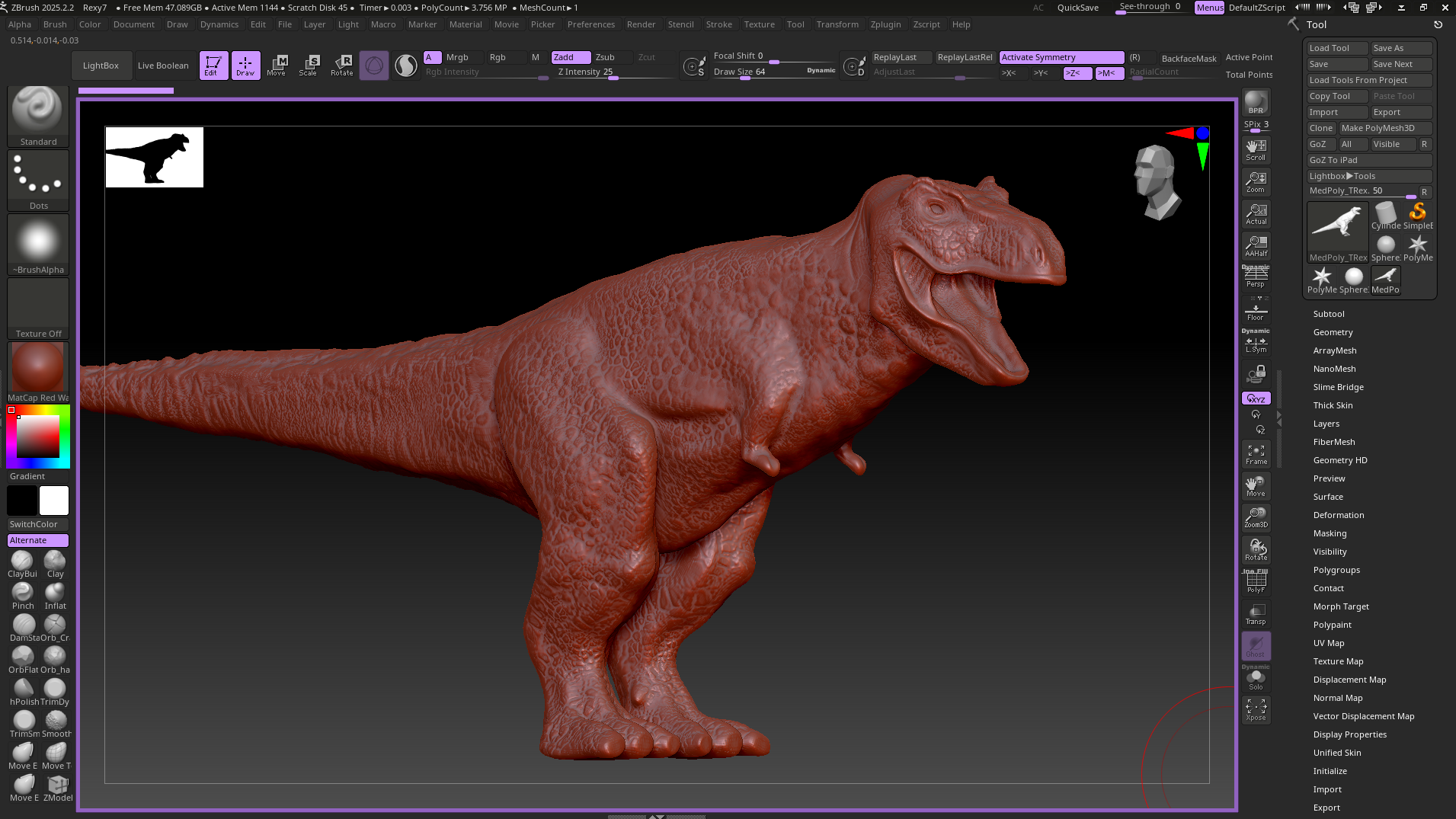Activate the Edit mode icon
This screenshot has width=1456, height=819.
(213, 66)
